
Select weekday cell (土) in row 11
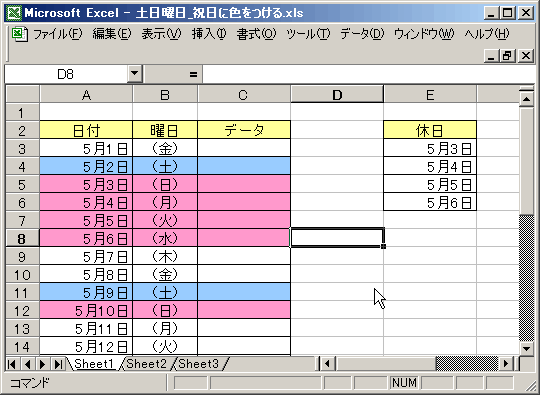(165, 292)
